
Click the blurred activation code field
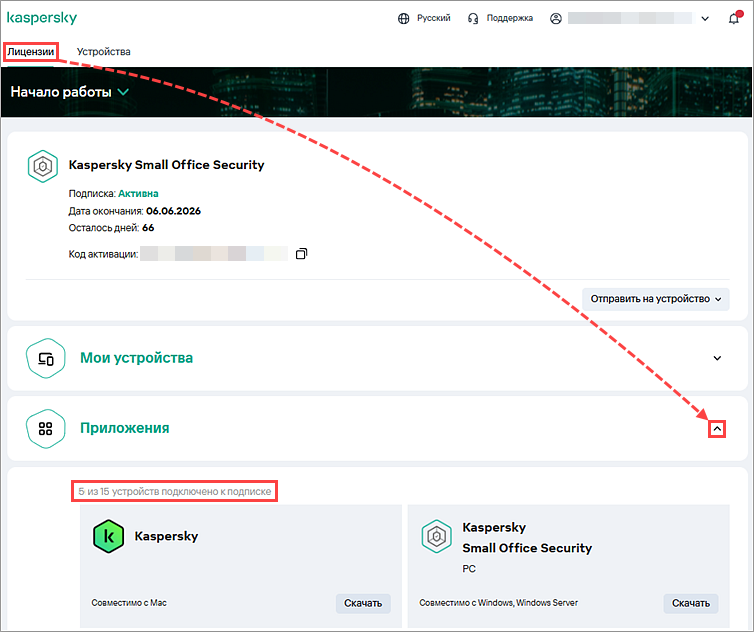(x=214, y=253)
